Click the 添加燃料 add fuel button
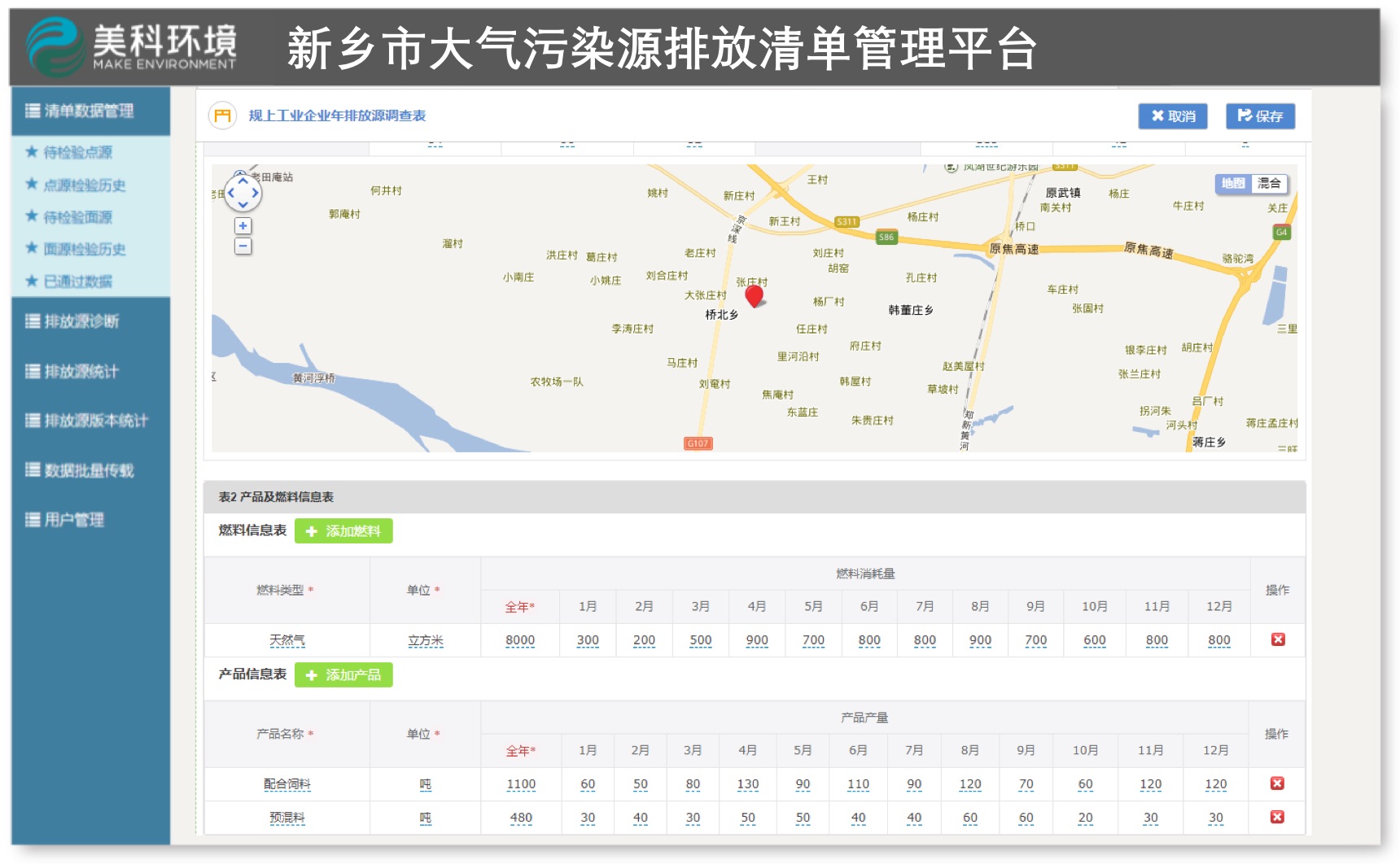The image size is (1400, 864). (343, 531)
